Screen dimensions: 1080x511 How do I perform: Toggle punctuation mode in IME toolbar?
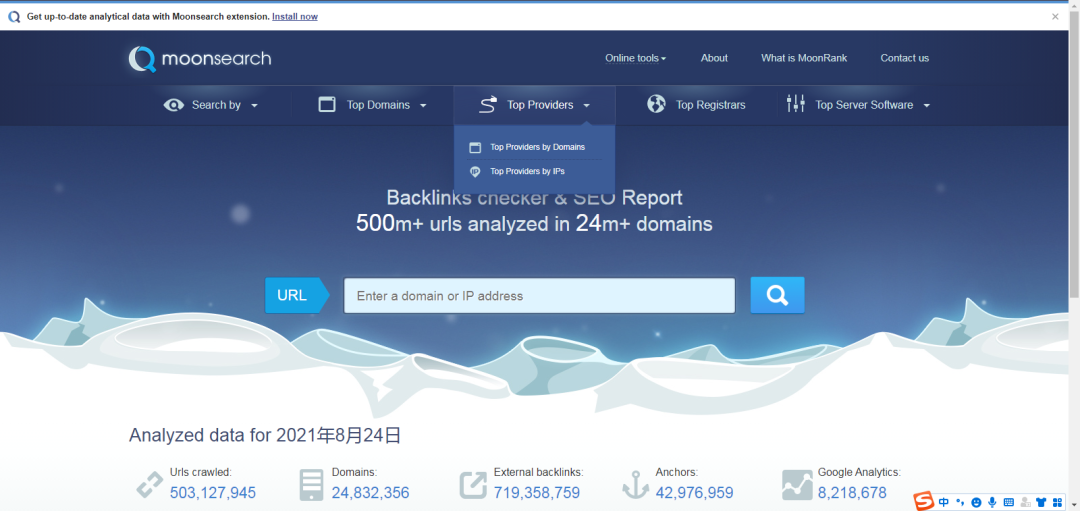960,502
